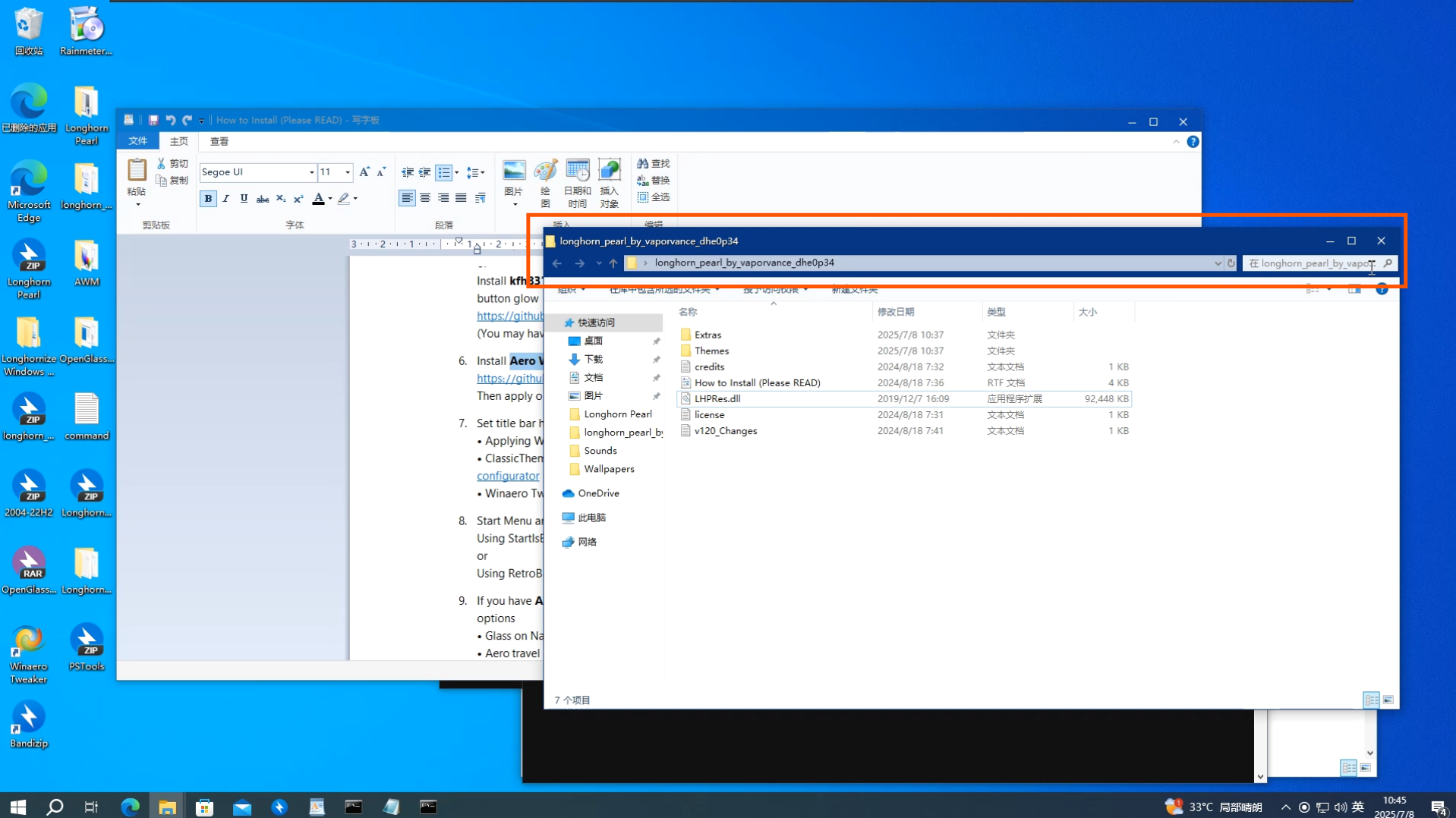Viewport: 1456px width, 818px height.
Task: Insert date and time (日期和时间)
Action: (578, 182)
